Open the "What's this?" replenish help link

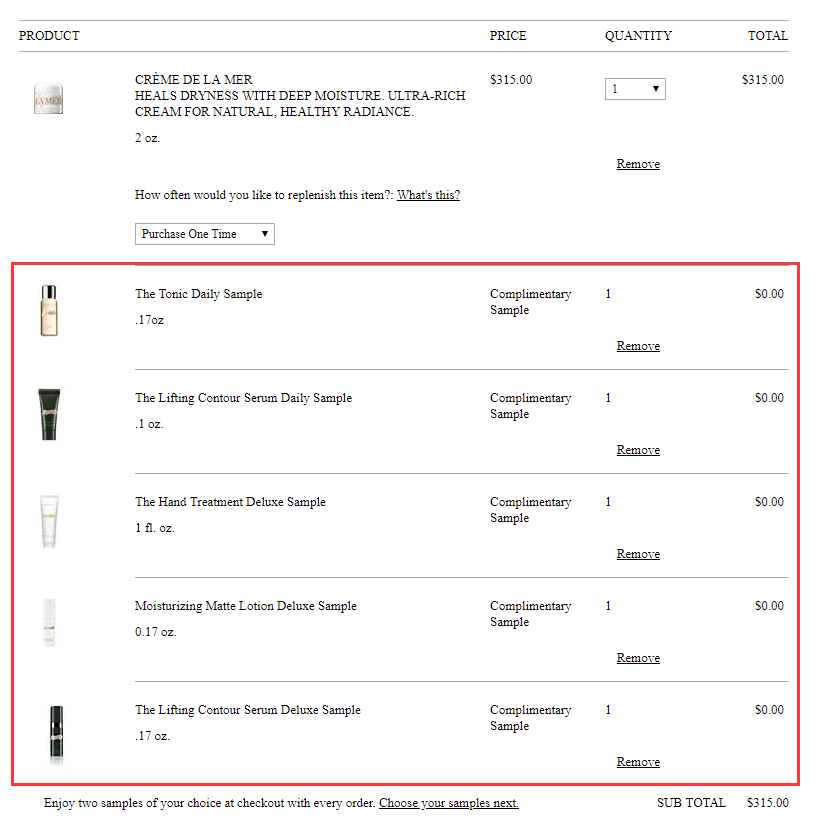[x=428, y=195]
